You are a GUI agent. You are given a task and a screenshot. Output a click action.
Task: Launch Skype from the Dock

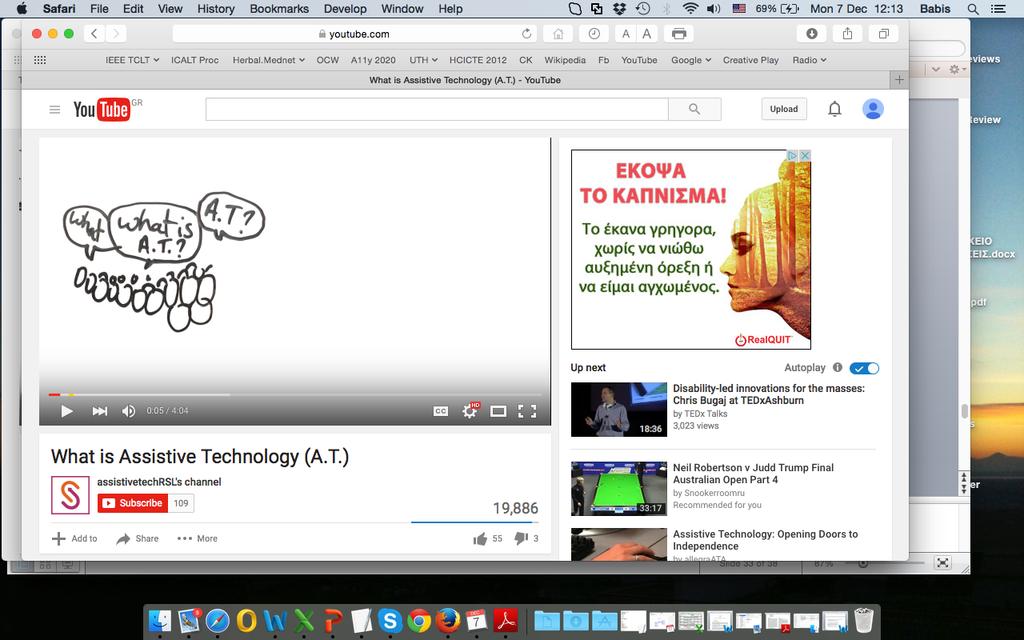click(390, 620)
